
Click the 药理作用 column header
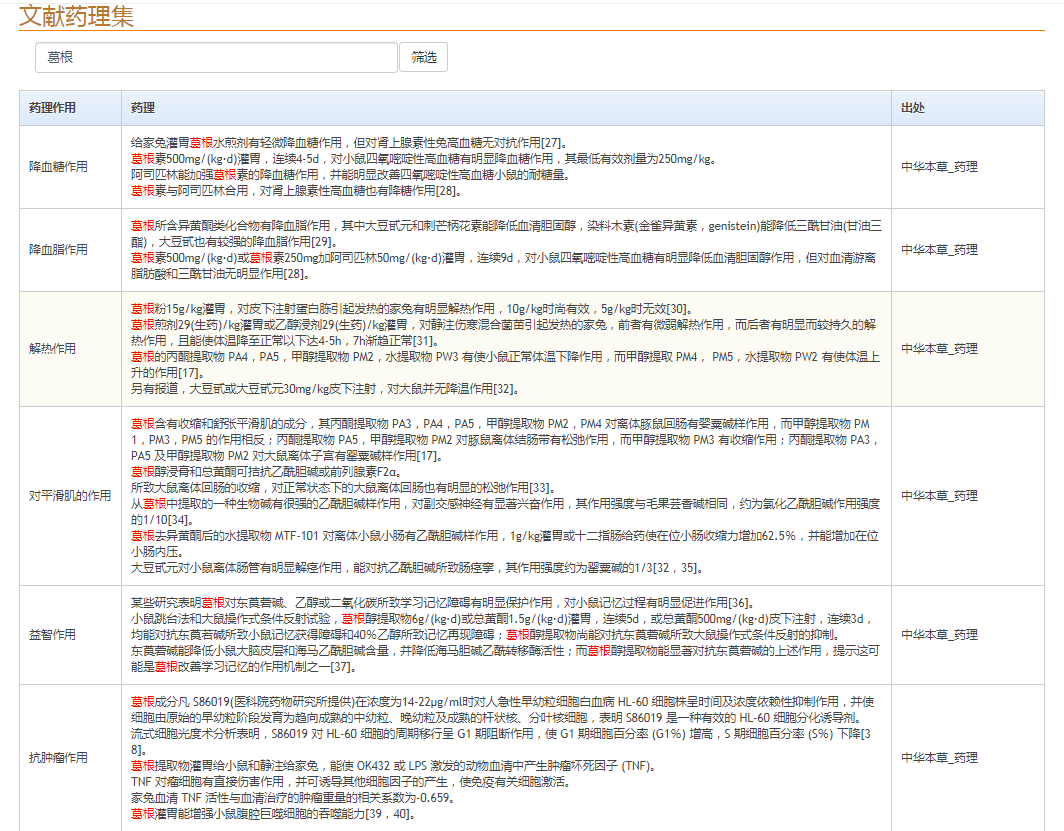(x=52, y=108)
